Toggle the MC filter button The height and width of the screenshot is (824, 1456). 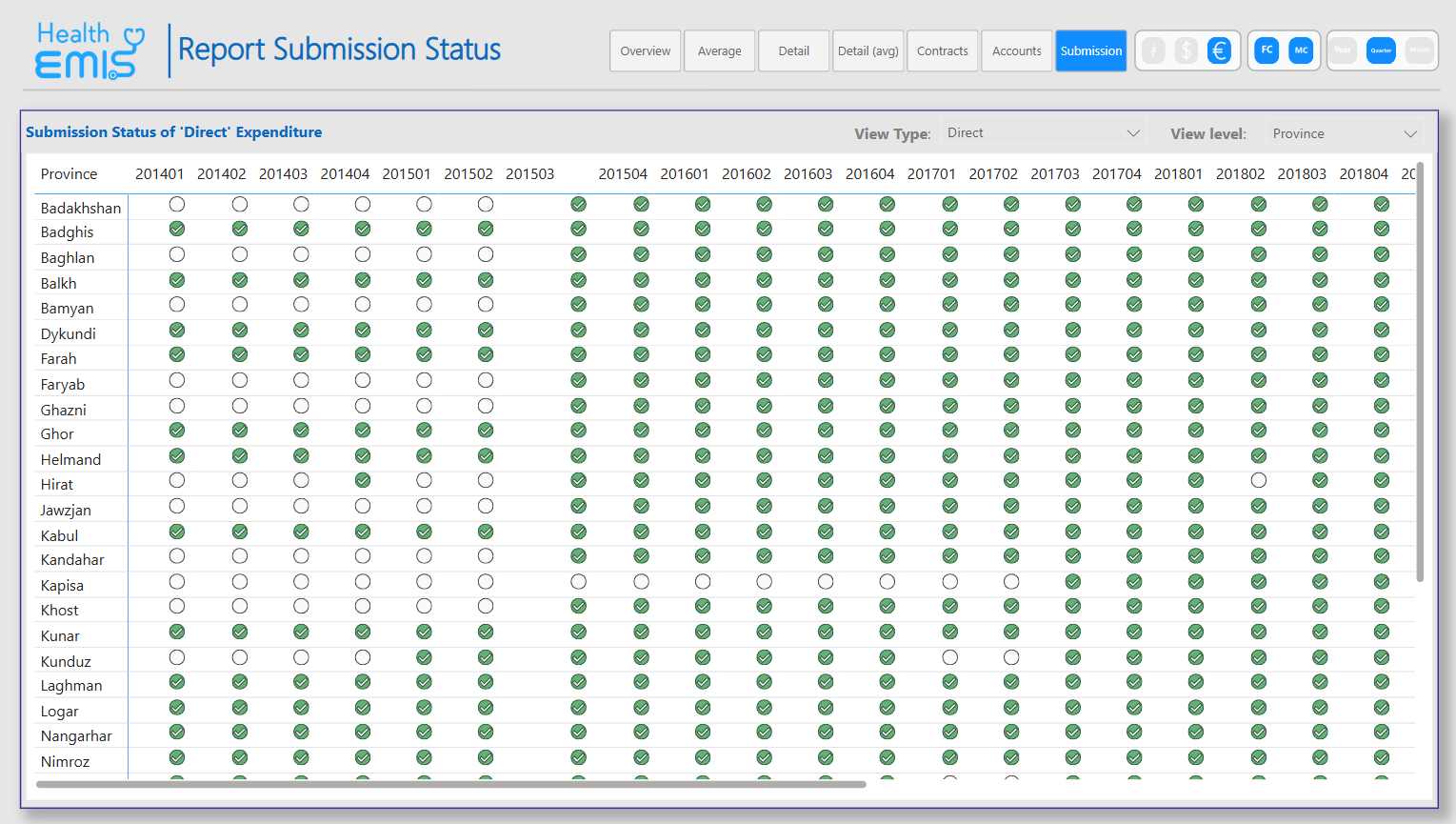click(x=1301, y=50)
